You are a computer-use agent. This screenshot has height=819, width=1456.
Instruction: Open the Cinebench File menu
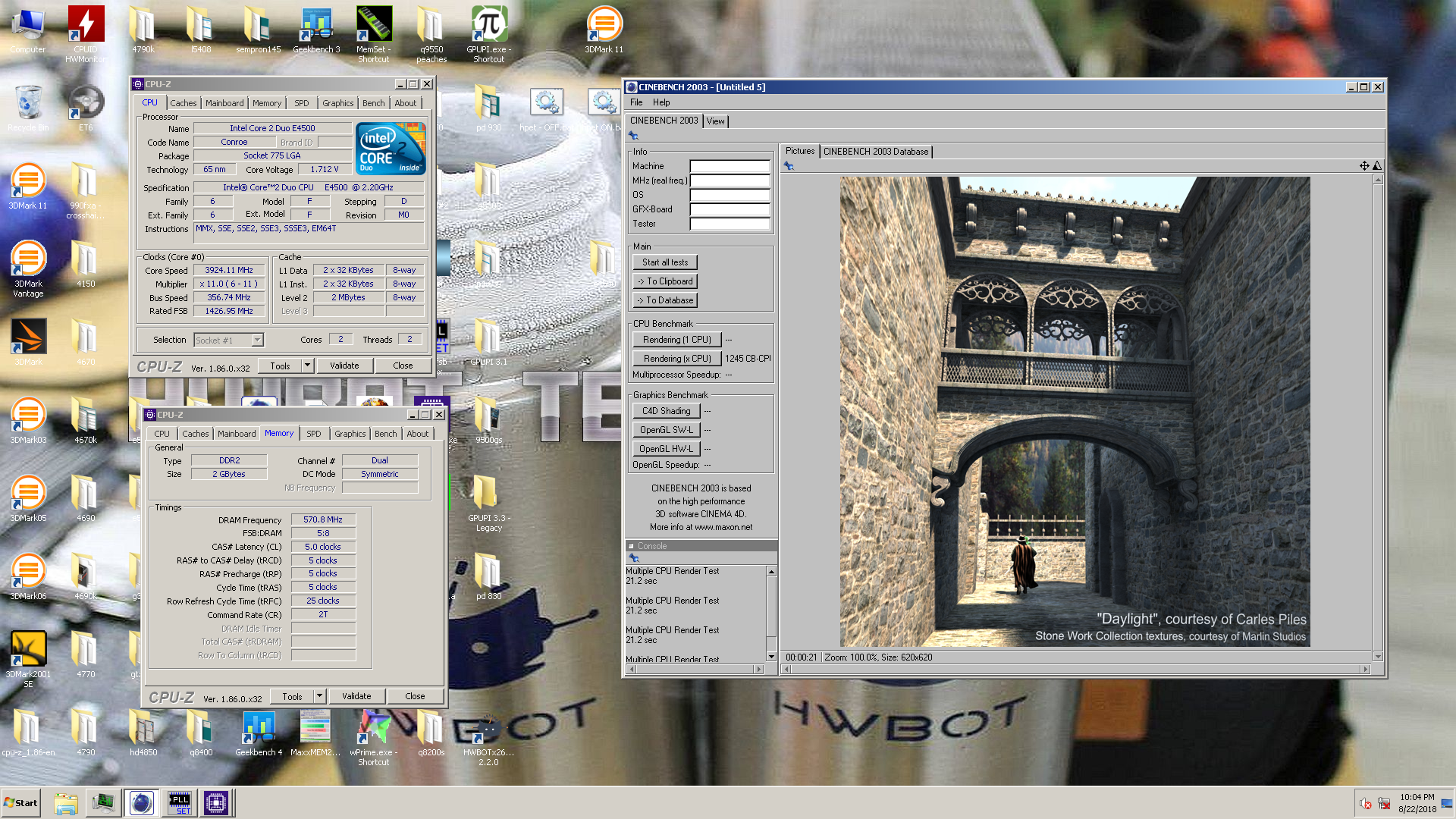pos(636,102)
